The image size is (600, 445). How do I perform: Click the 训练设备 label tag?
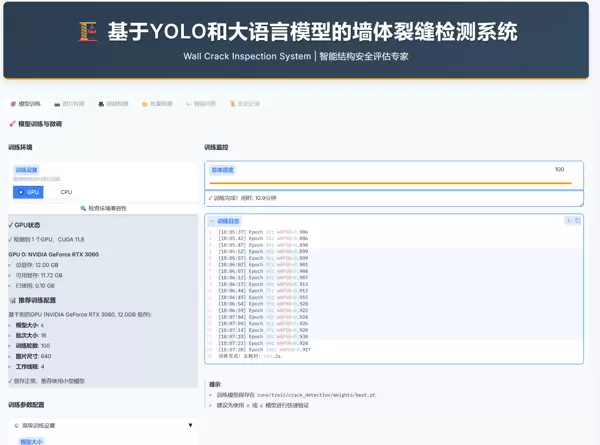click(x=26, y=170)
